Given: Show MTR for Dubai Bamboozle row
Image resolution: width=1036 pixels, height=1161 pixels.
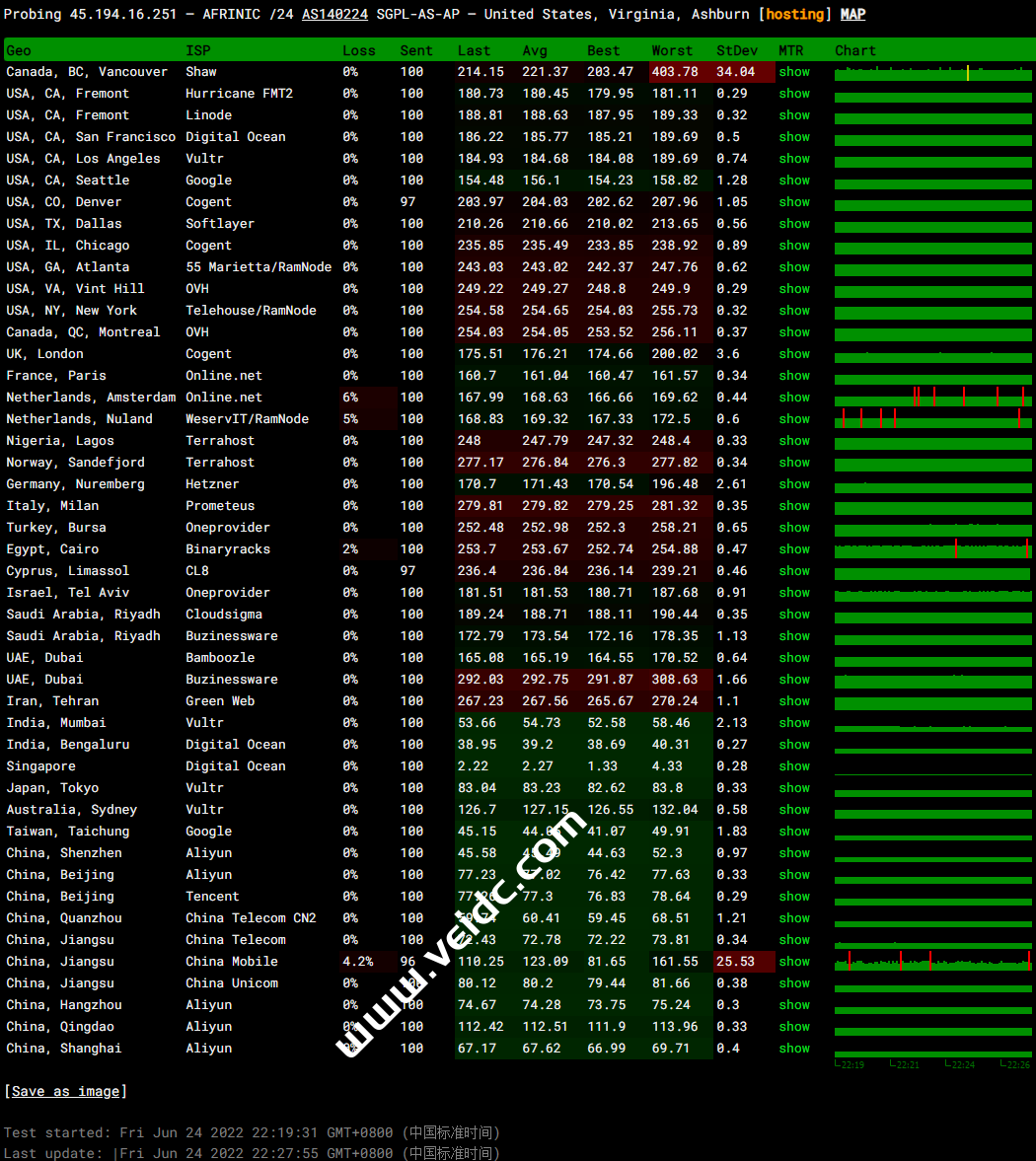Looking at the screenshot, I should (x=794, y=658).
